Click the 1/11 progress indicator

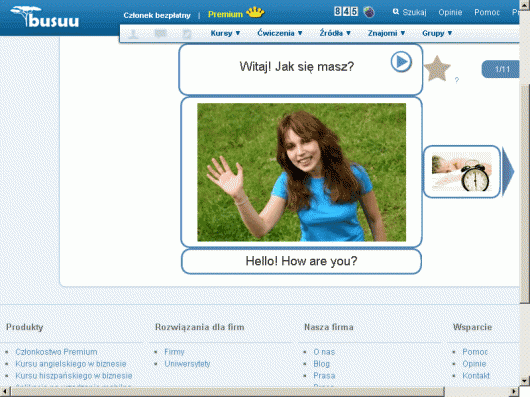[502, 69]
